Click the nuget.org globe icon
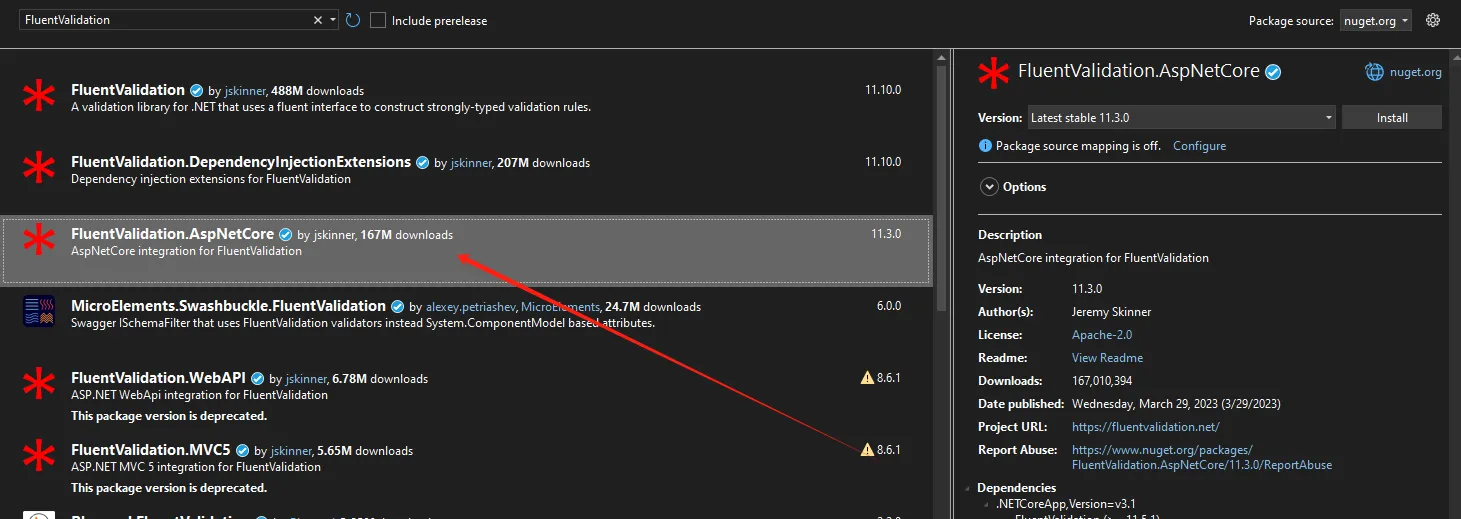The width and height of the screenshot is (1461, 519). point(1375,72)
